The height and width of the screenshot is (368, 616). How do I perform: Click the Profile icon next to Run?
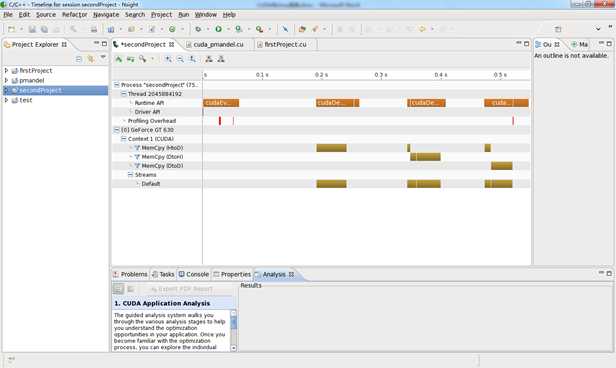pyautogui.click(x=238, y=29)
